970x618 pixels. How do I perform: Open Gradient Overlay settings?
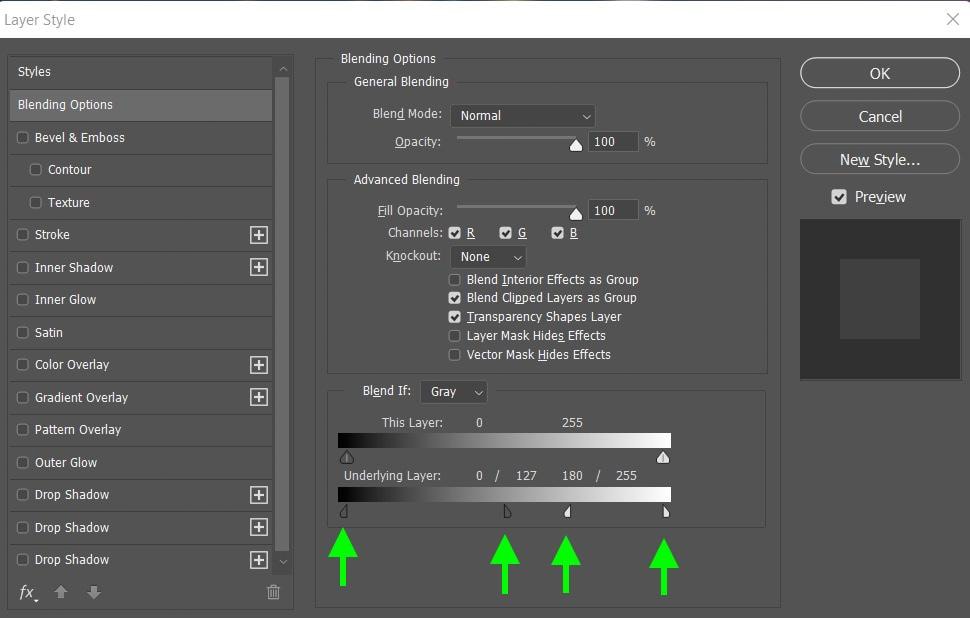pos(81,397)
